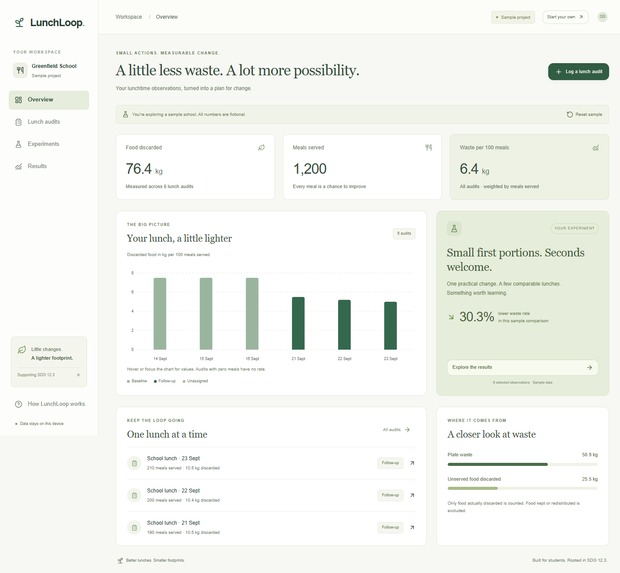Click the 21 Sept bar in the chart
The width and height of the screenshot is (620, 573).
point(298,323)
